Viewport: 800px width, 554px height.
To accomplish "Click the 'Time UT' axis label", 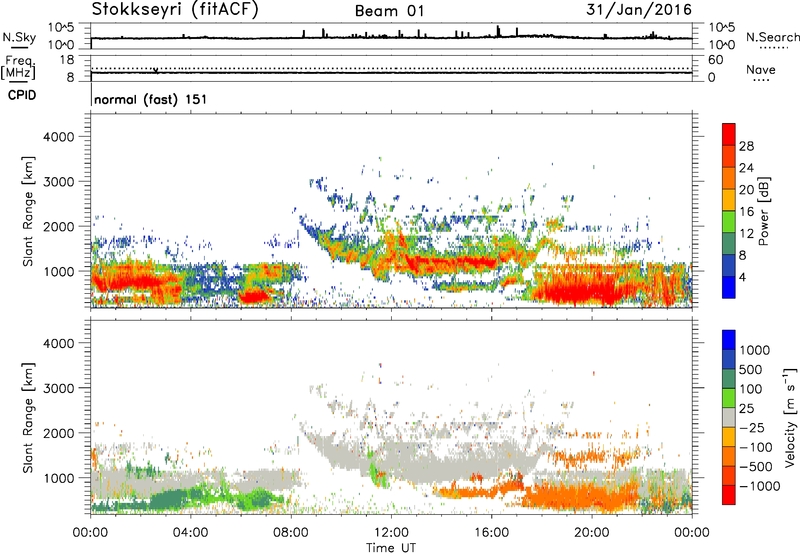I will (x=391, y=548).
